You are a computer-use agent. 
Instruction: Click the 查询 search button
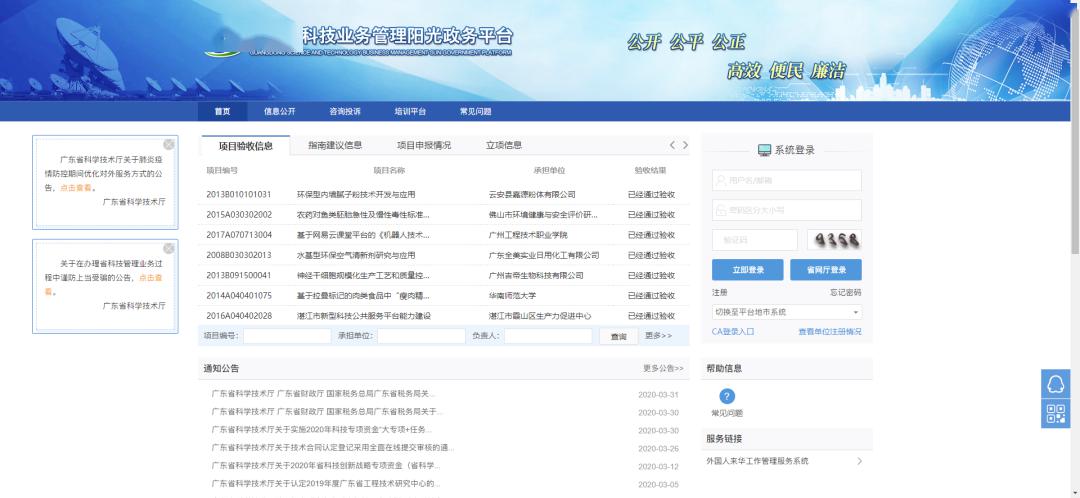tap(618, 336)
